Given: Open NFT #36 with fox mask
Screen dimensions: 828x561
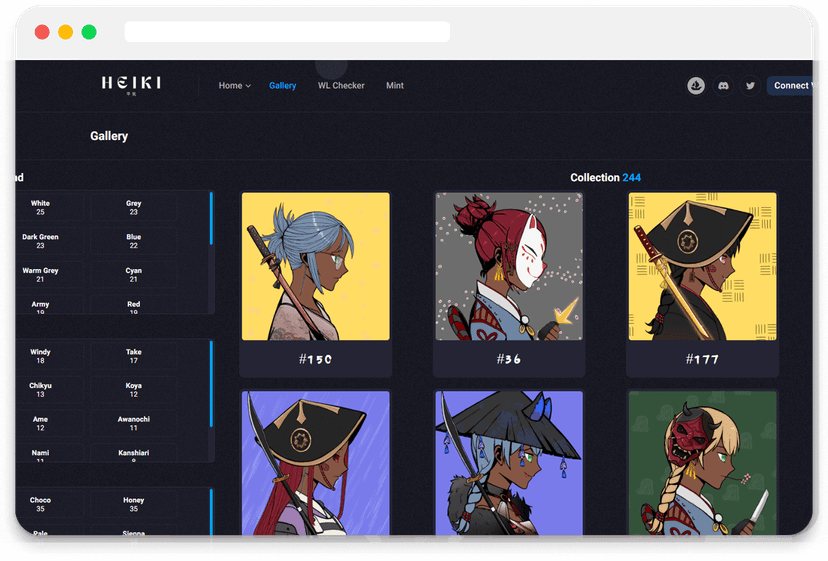Looking at the screenshot, I should 509,266.
